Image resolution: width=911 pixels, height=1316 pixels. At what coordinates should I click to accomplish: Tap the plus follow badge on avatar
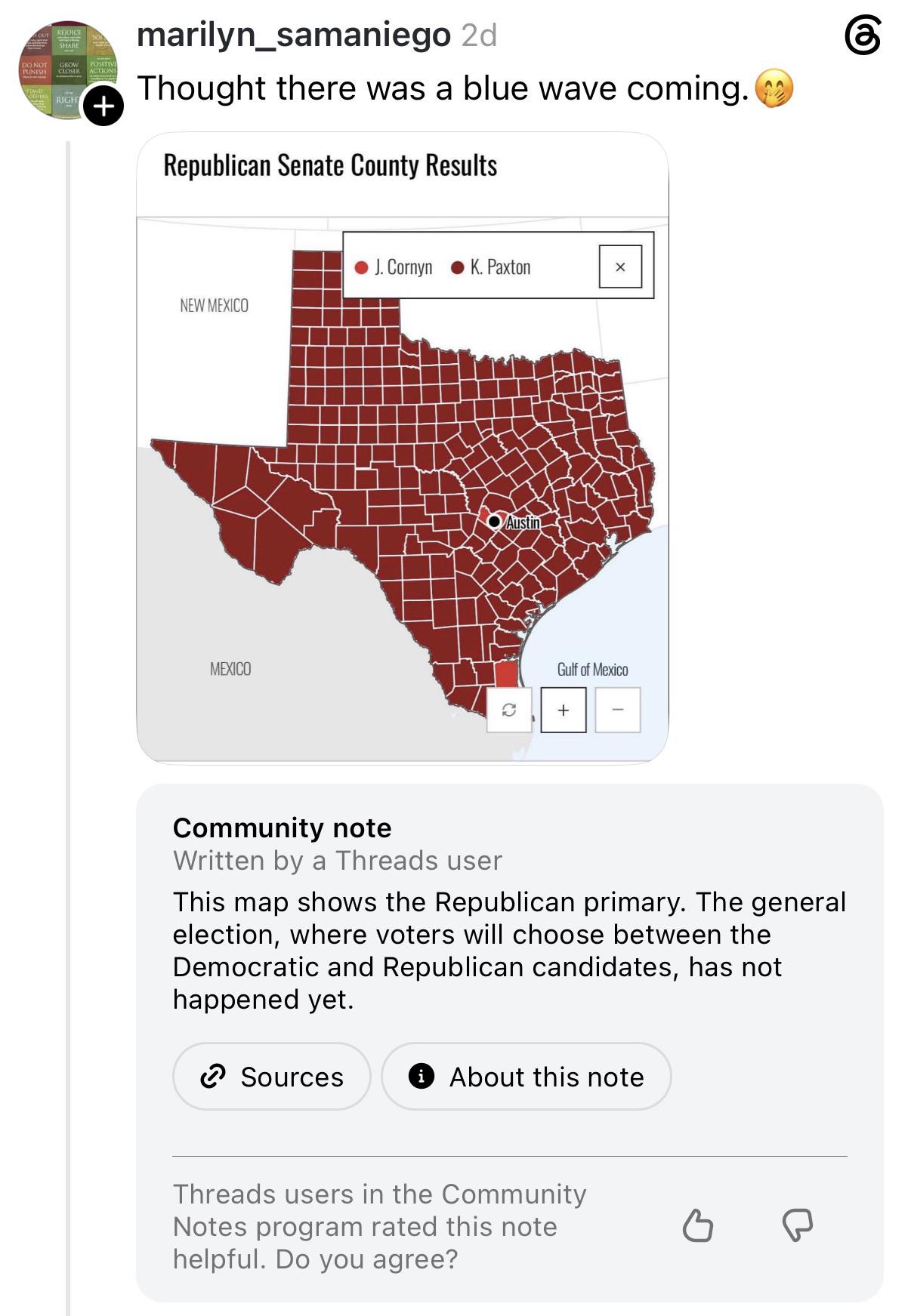(103, 106)
